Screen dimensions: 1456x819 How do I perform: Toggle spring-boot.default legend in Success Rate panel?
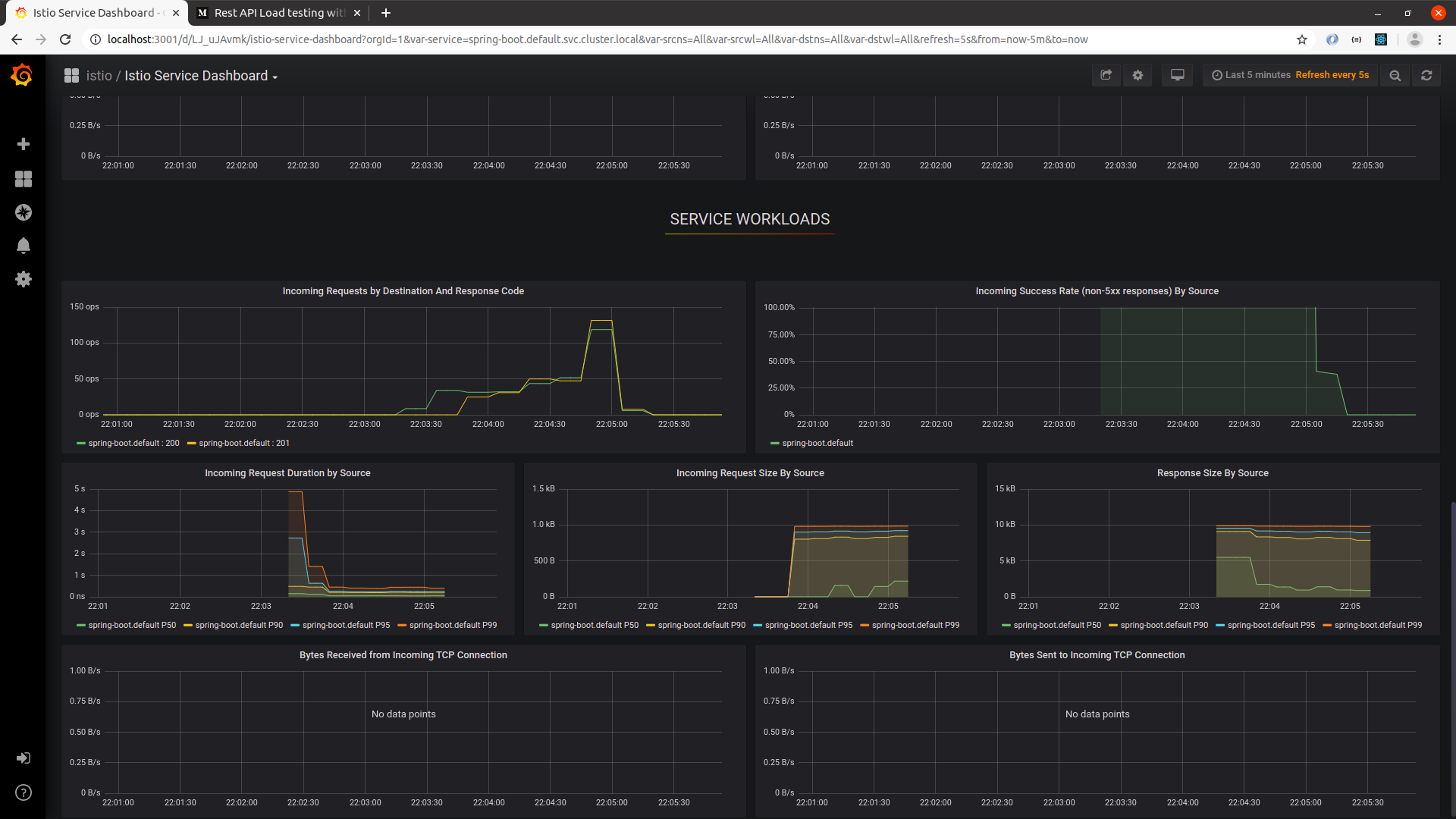click(817, 444)
